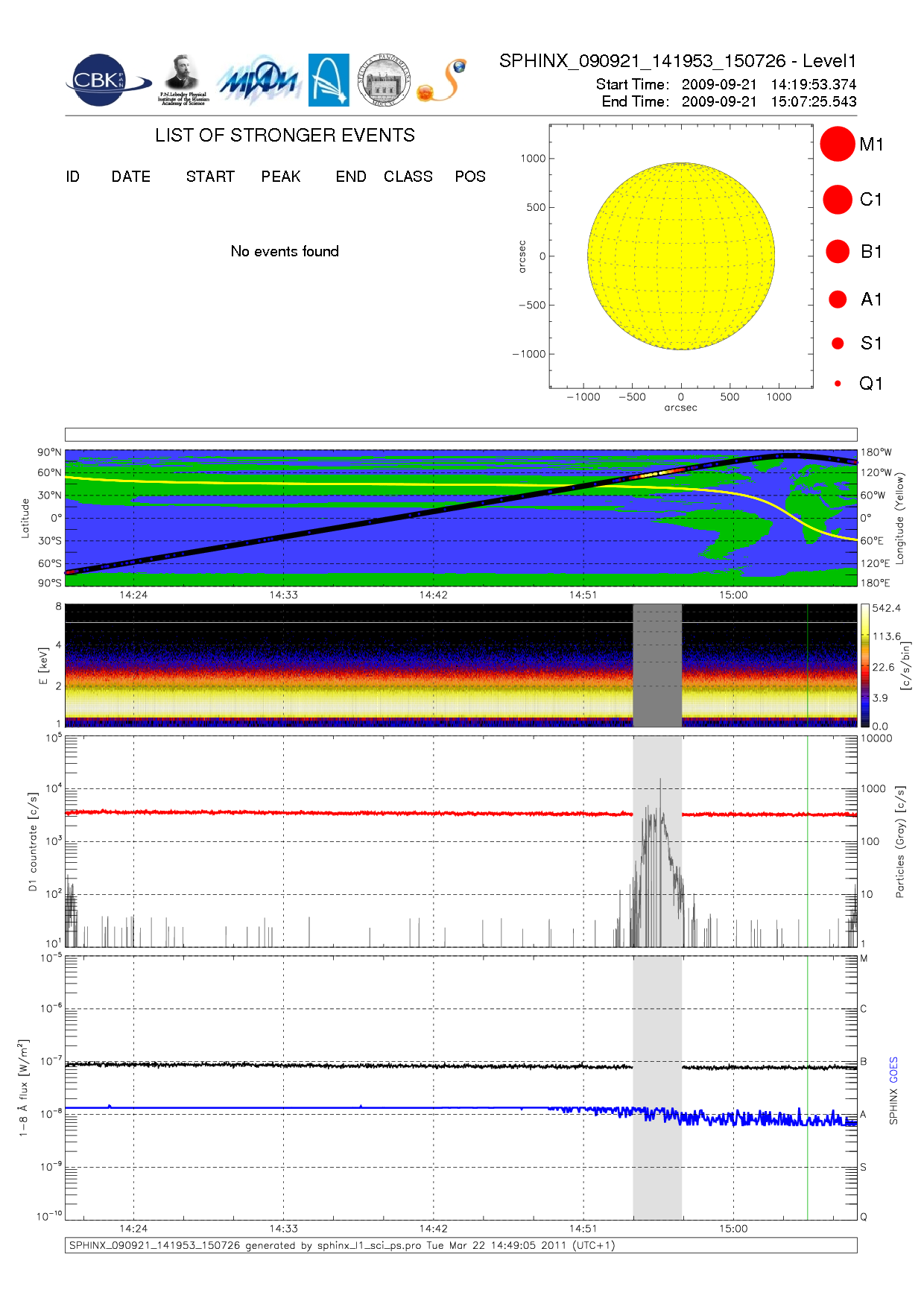The width and height of the screenshot is (924, 1307).
Task: Click the B1 class red circle
Action: [838, 251]
